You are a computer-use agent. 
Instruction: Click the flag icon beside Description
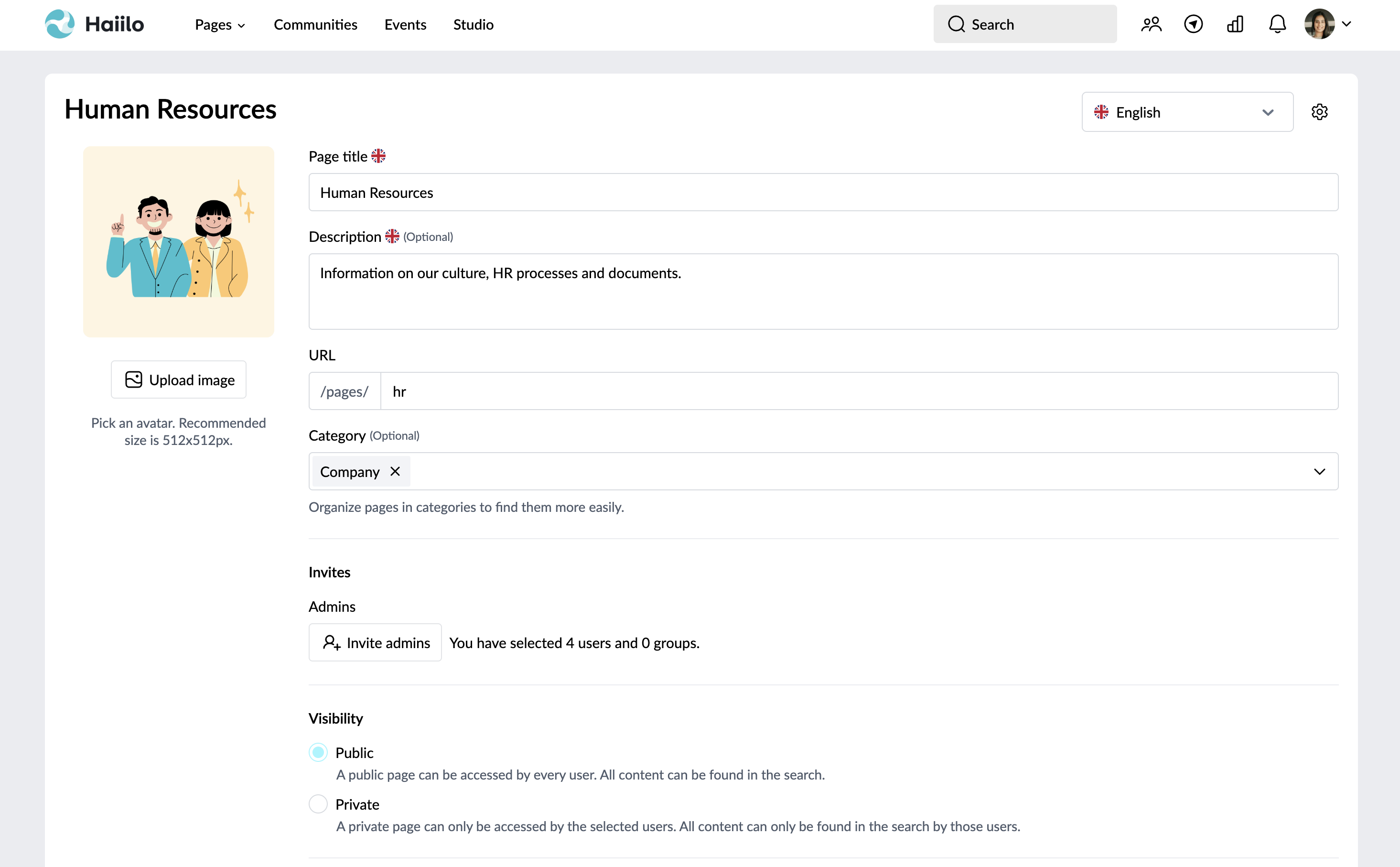tap(392, 236)
